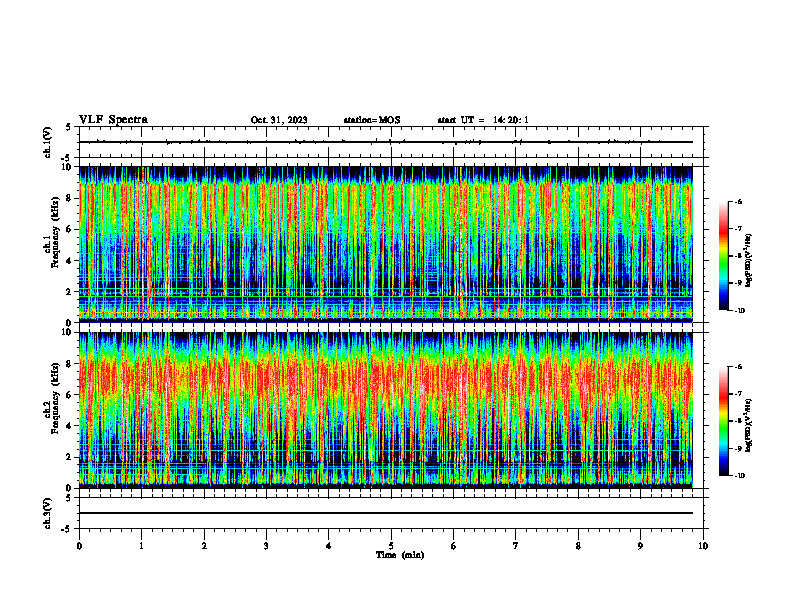This screenshot has height=612, width=792.
Task: Click the "5" tick on ch.3(V) axis
Action: coord(69,498)
